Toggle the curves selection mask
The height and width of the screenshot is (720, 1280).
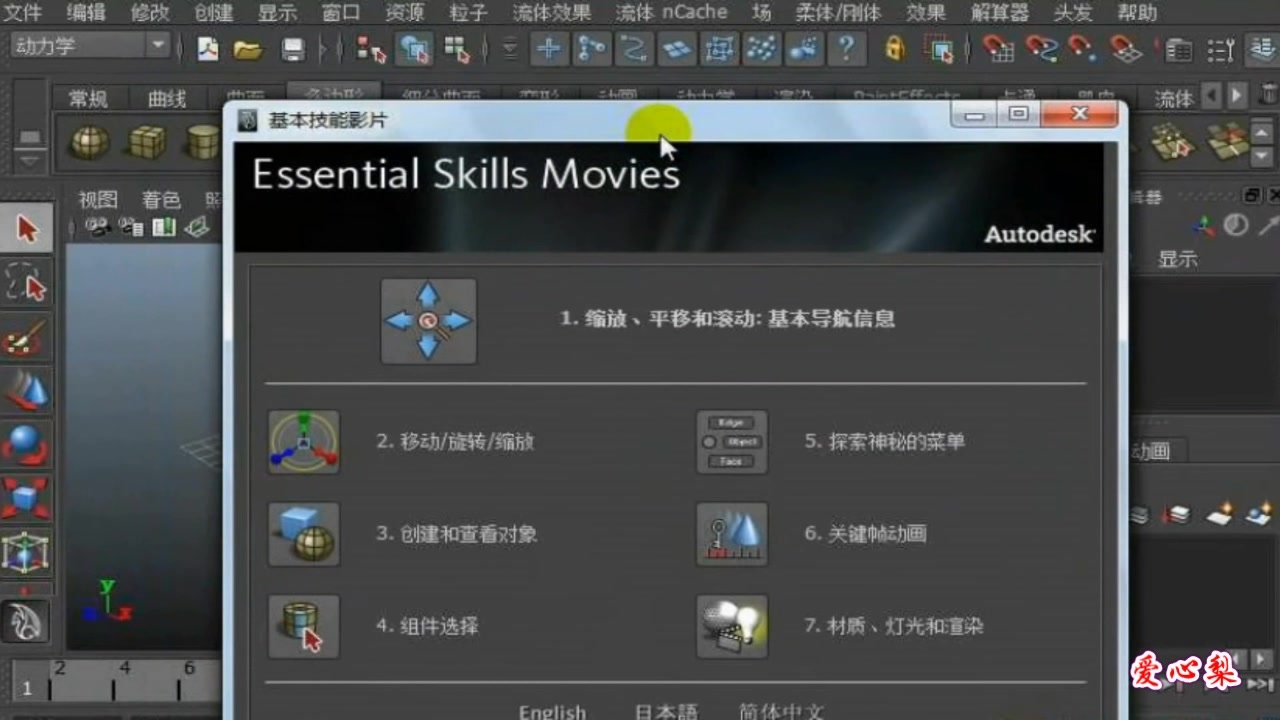pos(634,49)
